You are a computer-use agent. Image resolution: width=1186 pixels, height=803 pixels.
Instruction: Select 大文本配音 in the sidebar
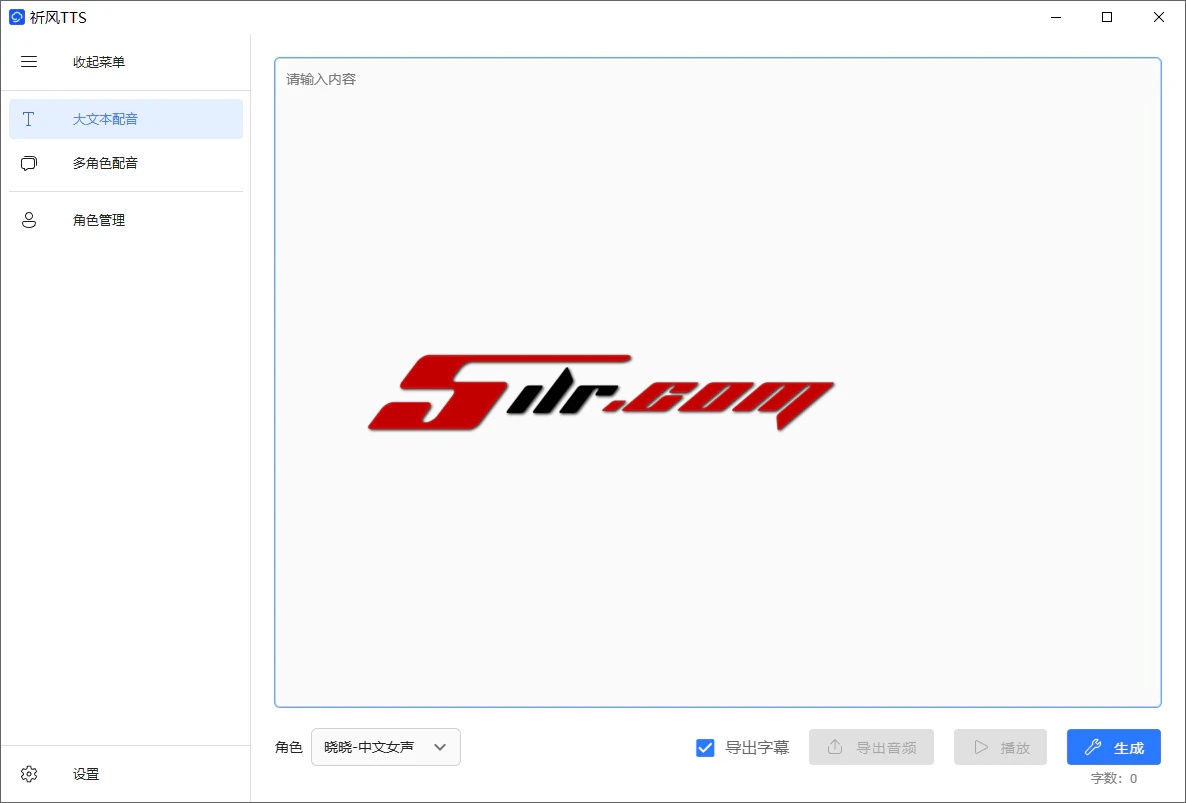pos(126,119)
